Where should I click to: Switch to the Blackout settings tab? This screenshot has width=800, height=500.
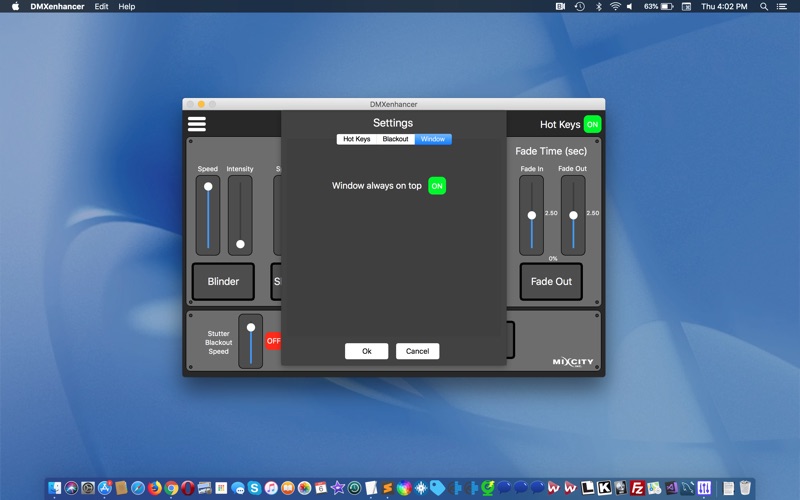pos(395,139)
